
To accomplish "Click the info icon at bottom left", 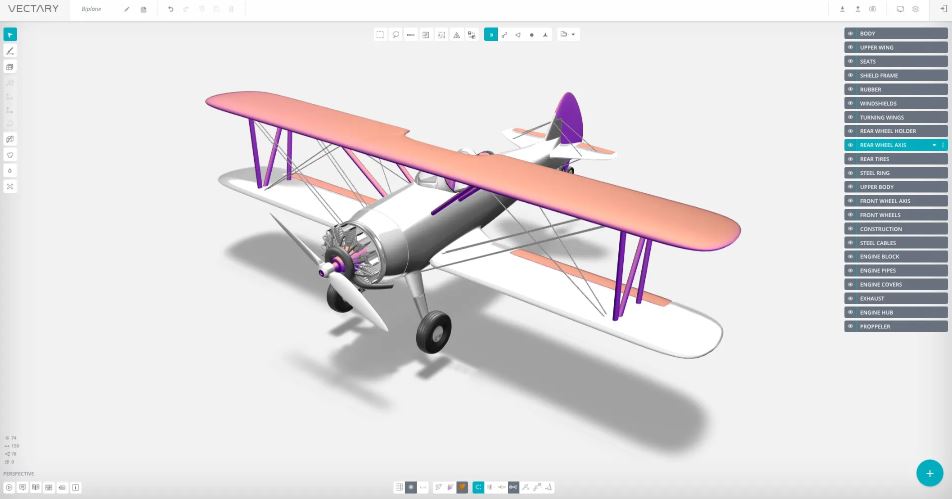I will (75, 487).
